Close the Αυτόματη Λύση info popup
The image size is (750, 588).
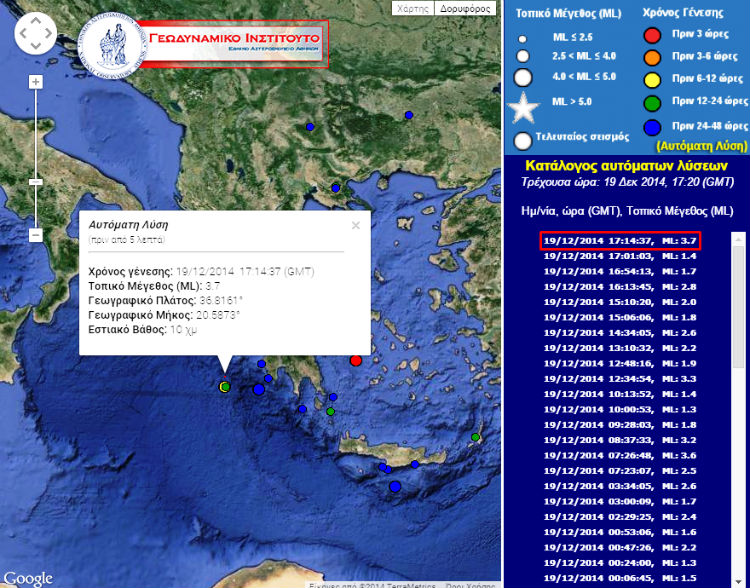click(355, 226)
